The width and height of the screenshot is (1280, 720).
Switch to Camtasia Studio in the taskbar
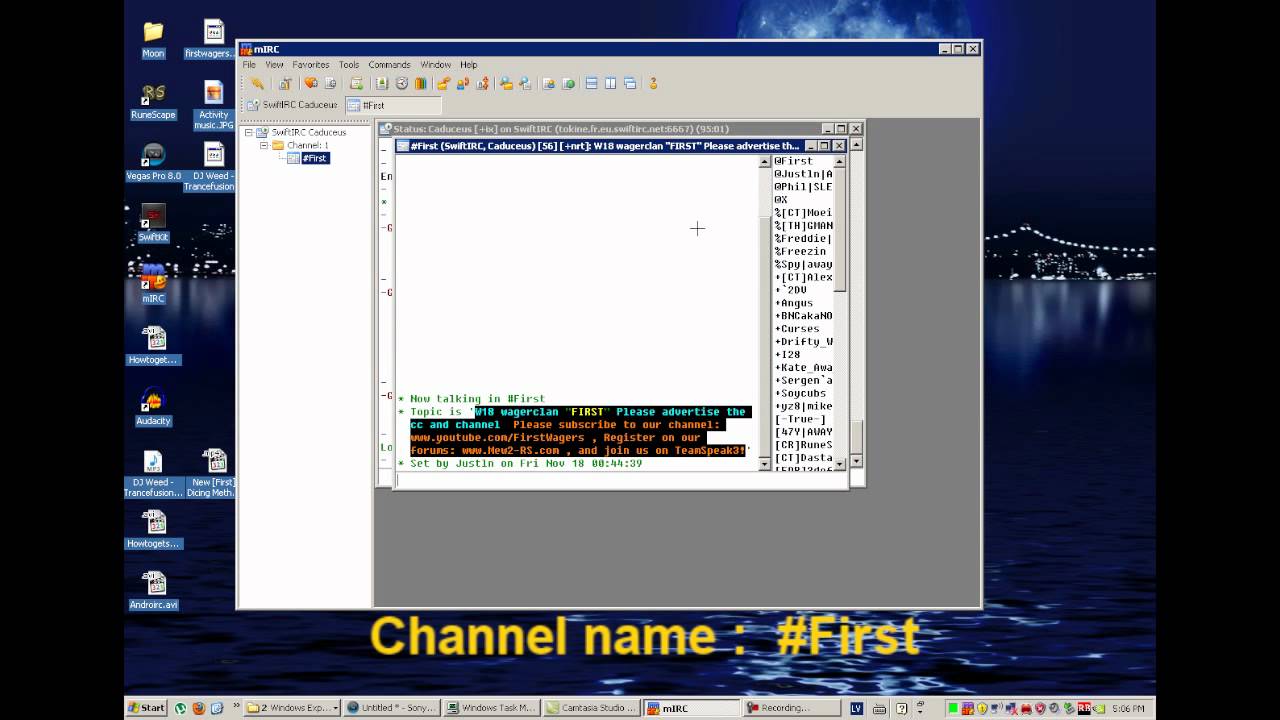tap(592, 708)
